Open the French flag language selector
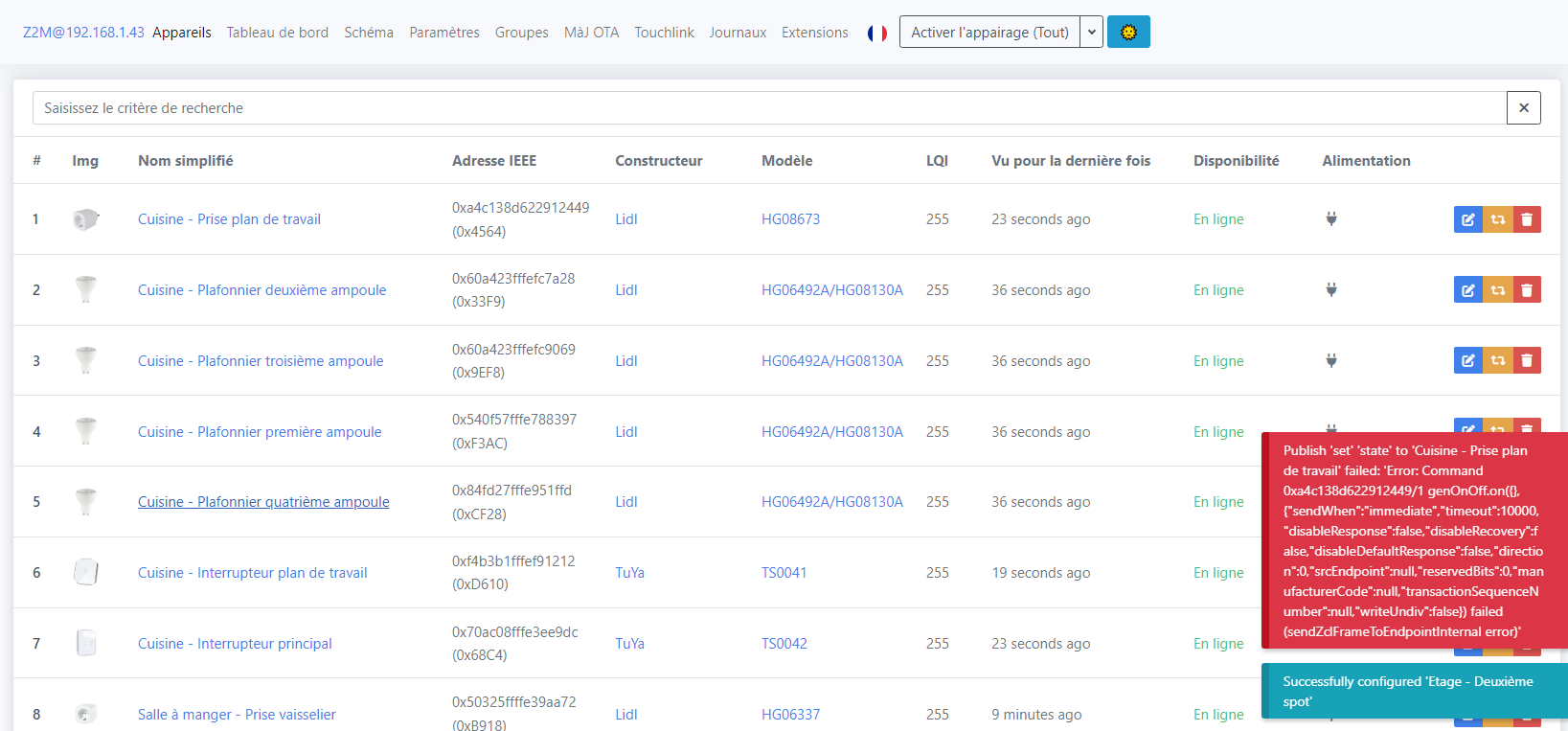Screen dimensions: 1568x731 [876, 33]
